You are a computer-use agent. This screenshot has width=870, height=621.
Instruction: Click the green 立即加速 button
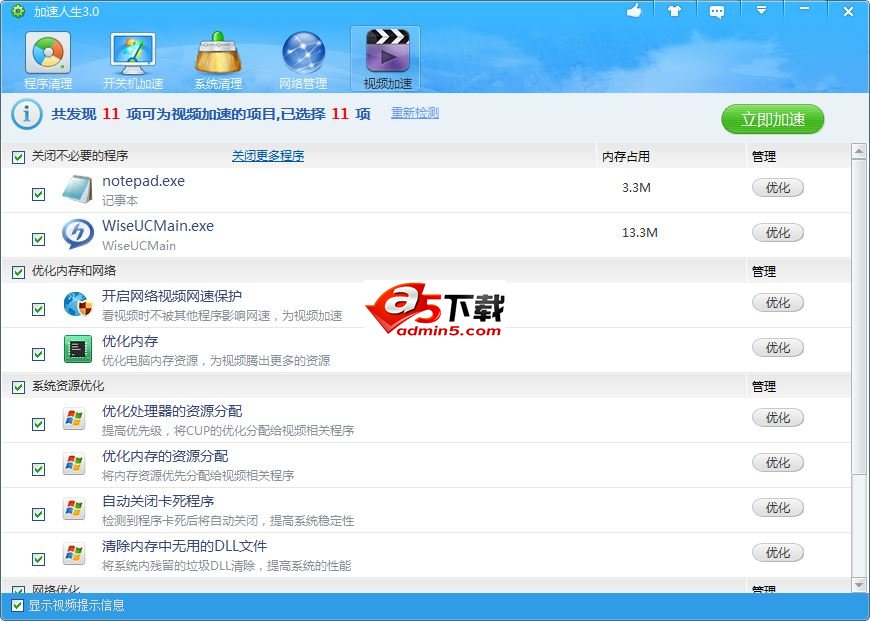[772, 119]
